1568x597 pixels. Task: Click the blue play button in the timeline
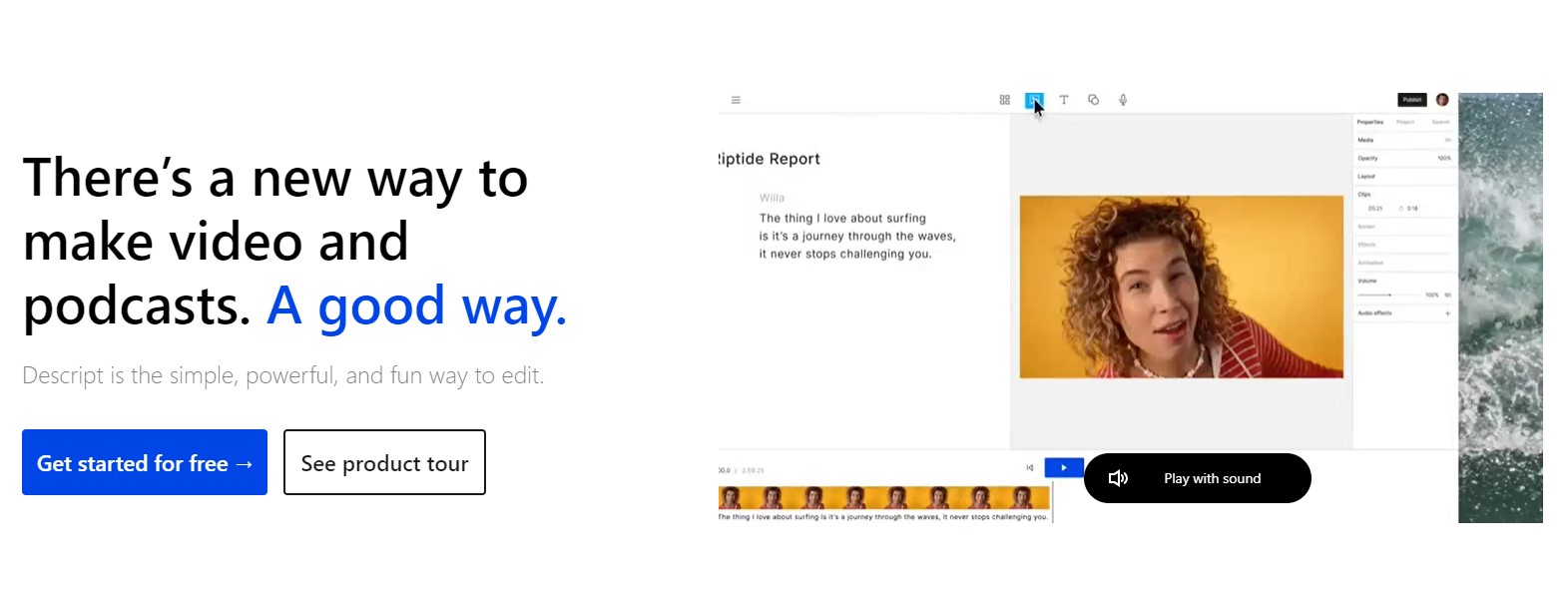coord(1064,467)
